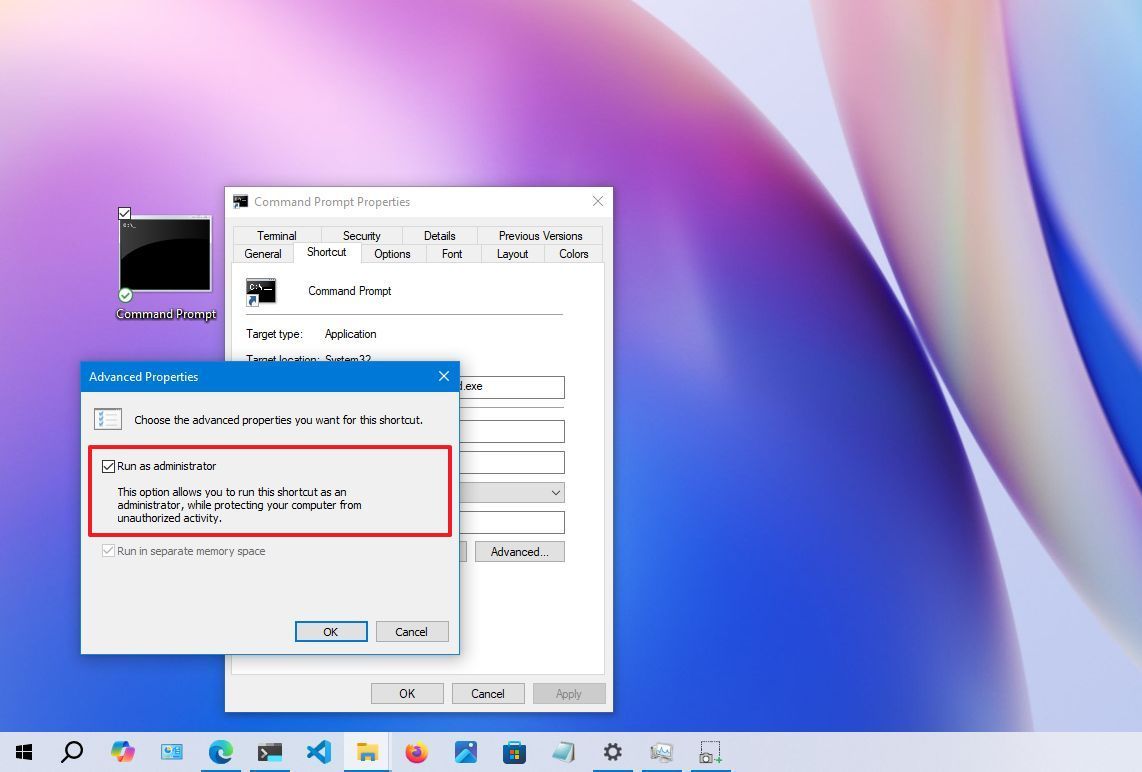Cancel the Advanced Properties dialog

(x=411, y=631)
